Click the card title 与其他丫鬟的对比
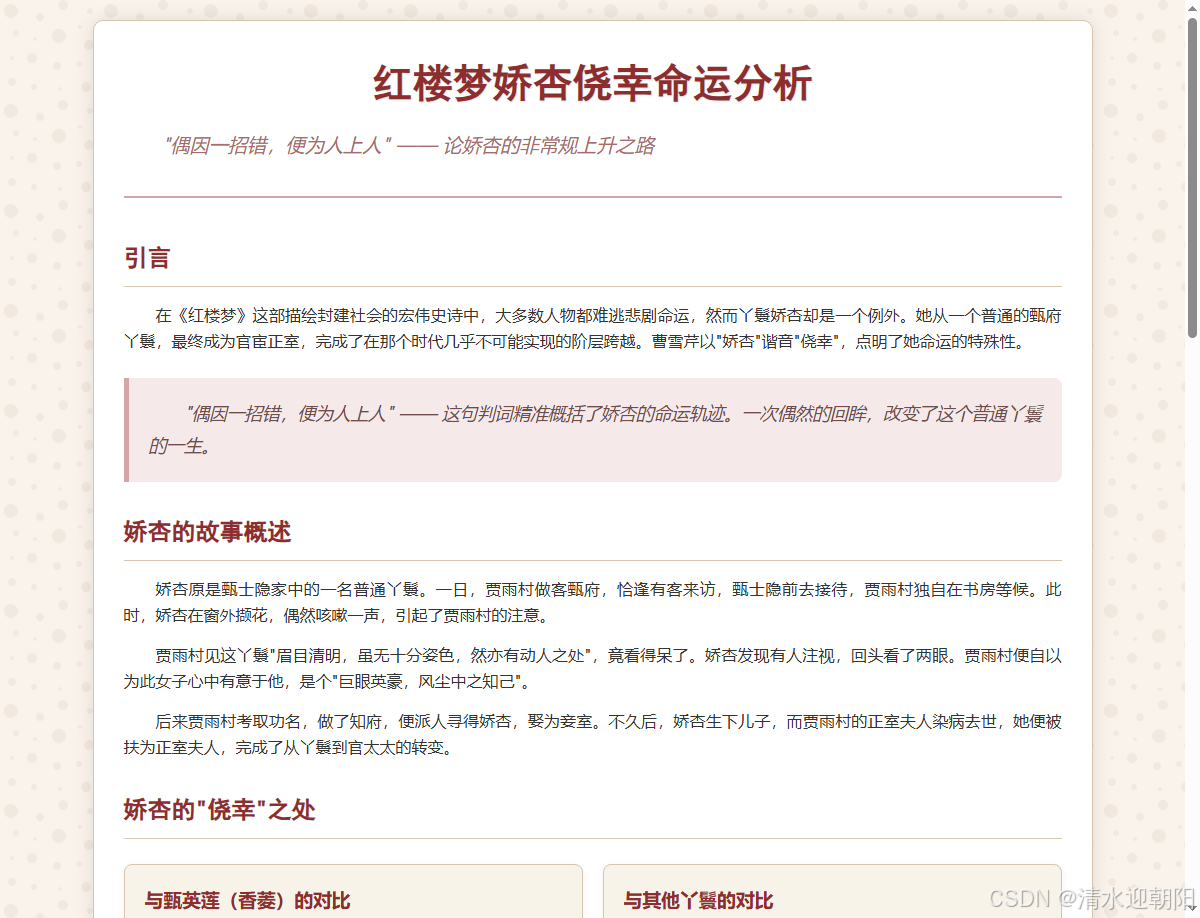The image size is (1200, 918). pos(698,901)
